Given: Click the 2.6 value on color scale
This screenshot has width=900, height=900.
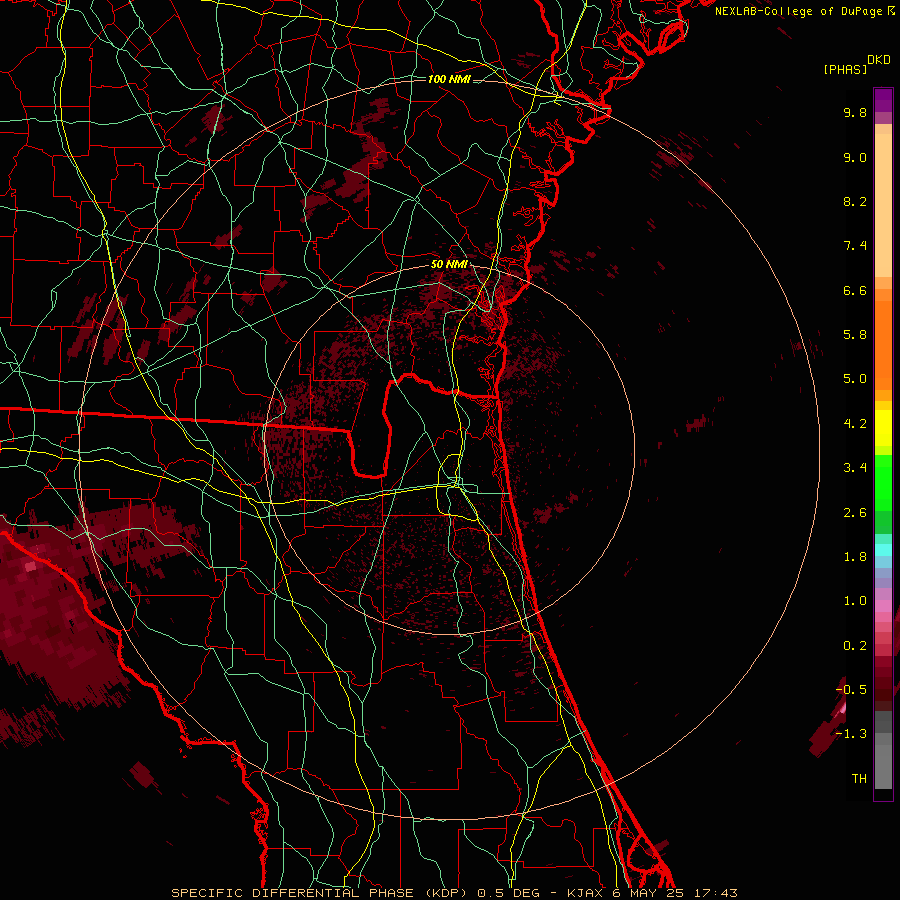Looking at the screenshot, I should (855, 513).
